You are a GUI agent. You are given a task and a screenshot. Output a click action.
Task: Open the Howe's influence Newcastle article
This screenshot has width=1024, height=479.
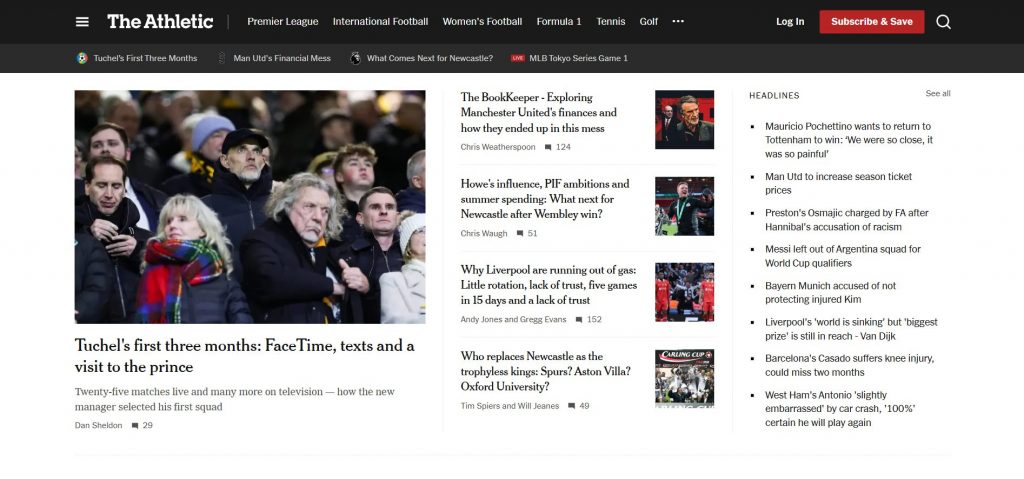[545, 199]
